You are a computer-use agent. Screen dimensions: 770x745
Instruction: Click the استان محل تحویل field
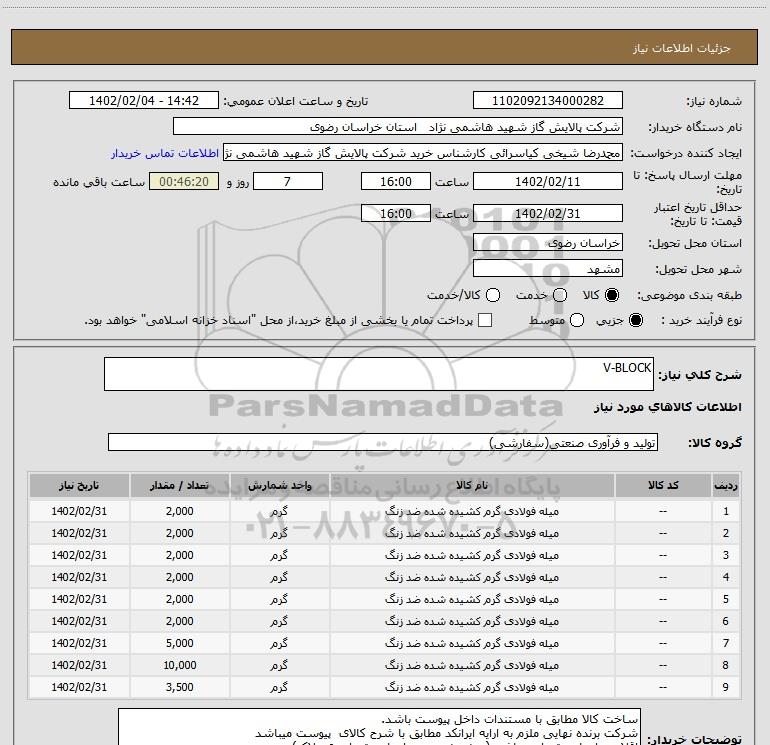(547, 243)
